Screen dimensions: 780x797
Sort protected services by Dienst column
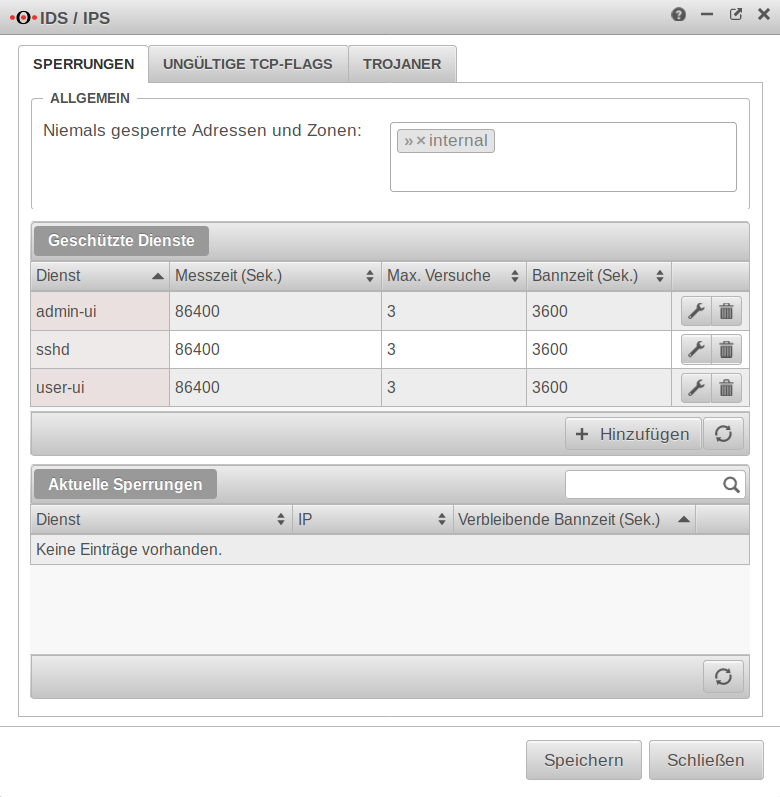(x=99, y=276)
